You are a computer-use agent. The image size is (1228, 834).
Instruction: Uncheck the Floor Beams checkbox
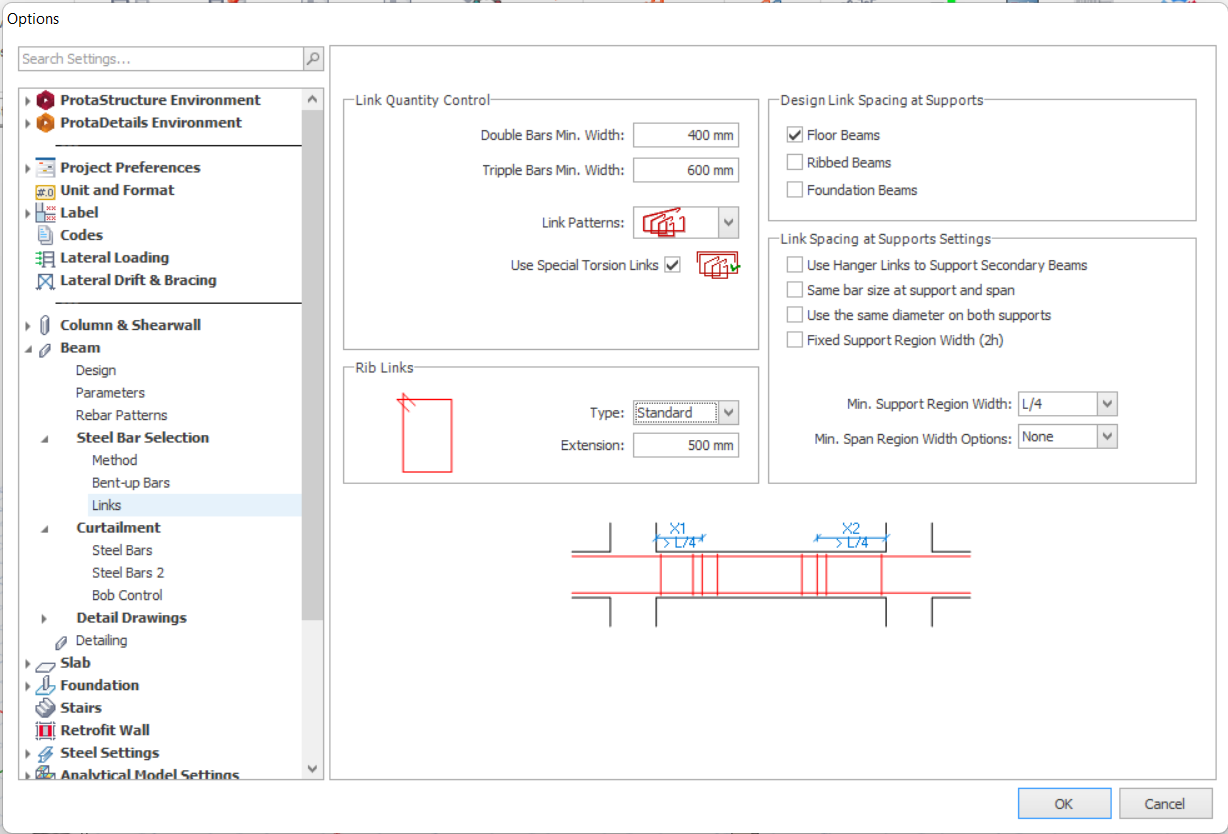coord(795,134)
